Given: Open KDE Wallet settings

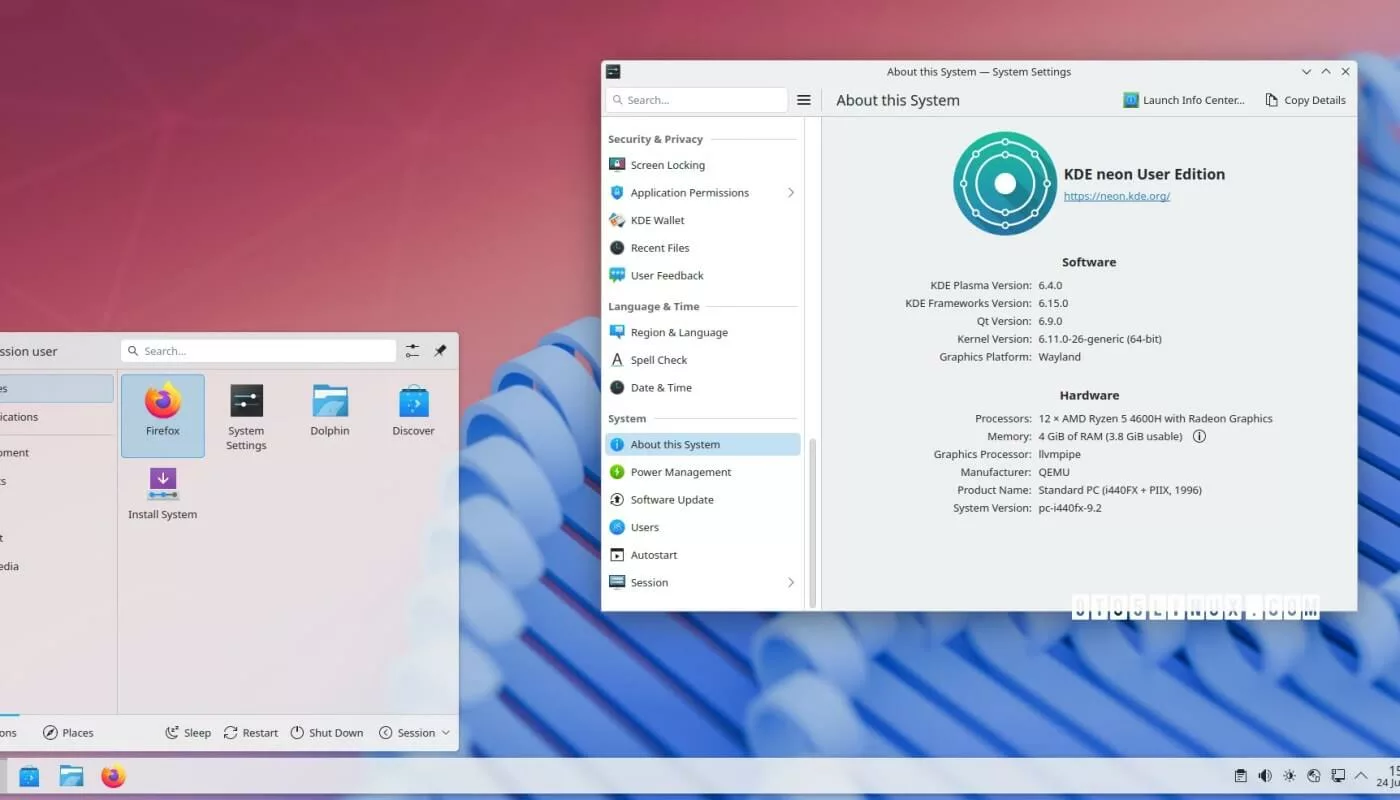Looking at the screenshot, I should [703, 220].
